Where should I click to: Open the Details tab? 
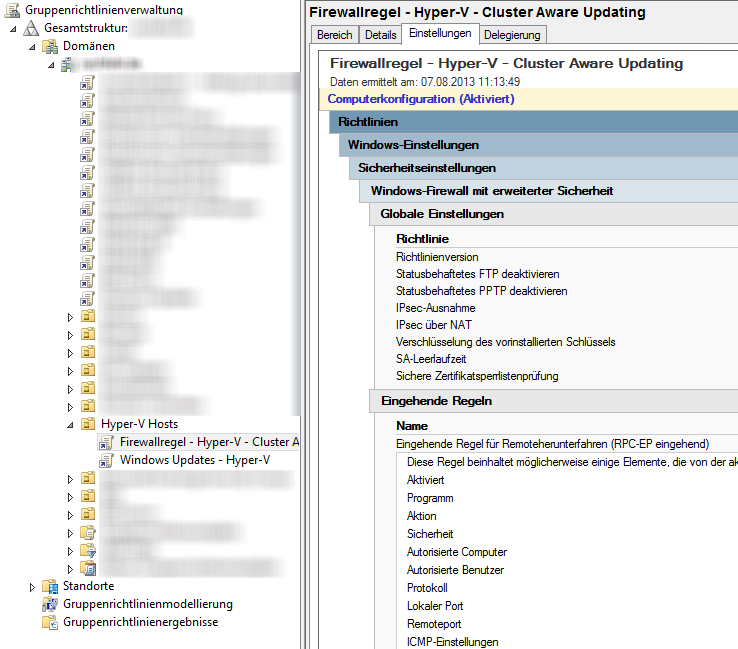[381, 35]
